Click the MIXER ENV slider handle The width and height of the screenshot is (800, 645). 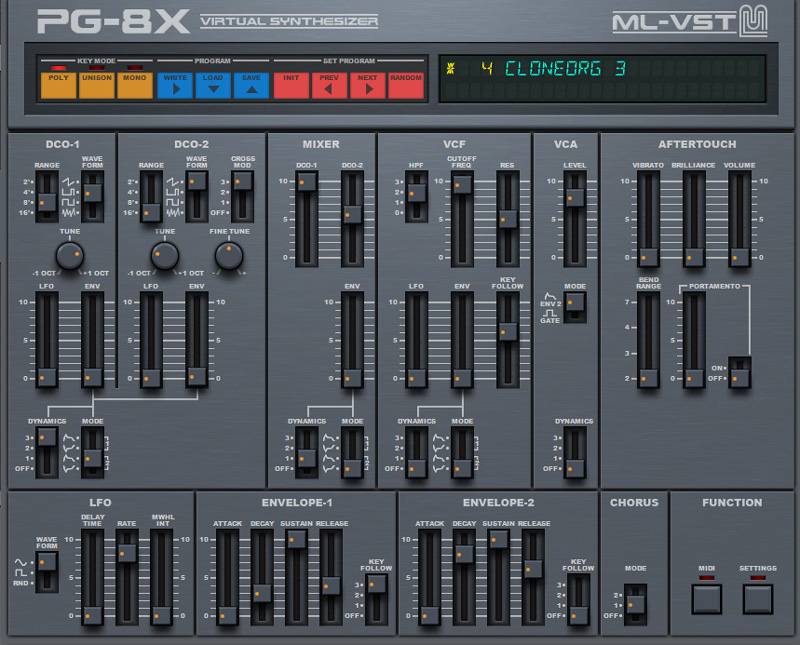pos(352,378)
